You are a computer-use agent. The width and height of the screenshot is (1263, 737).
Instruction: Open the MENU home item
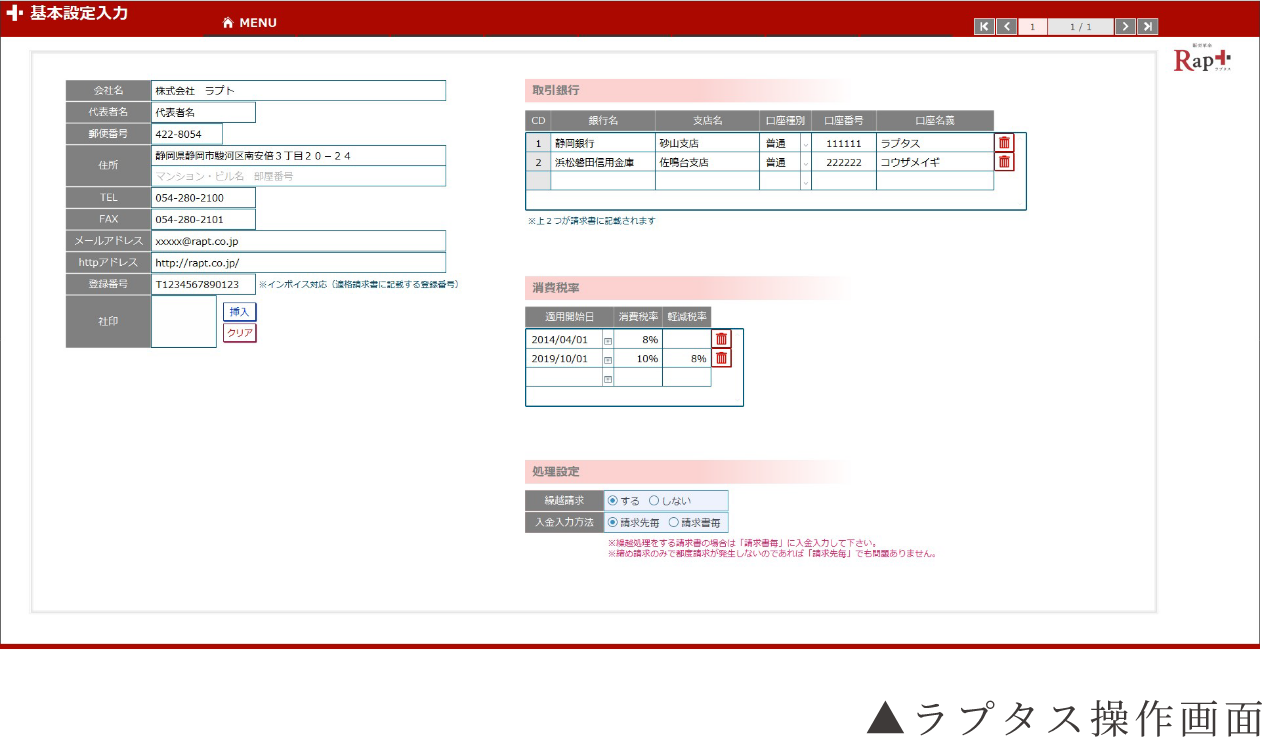click(250, 23)
